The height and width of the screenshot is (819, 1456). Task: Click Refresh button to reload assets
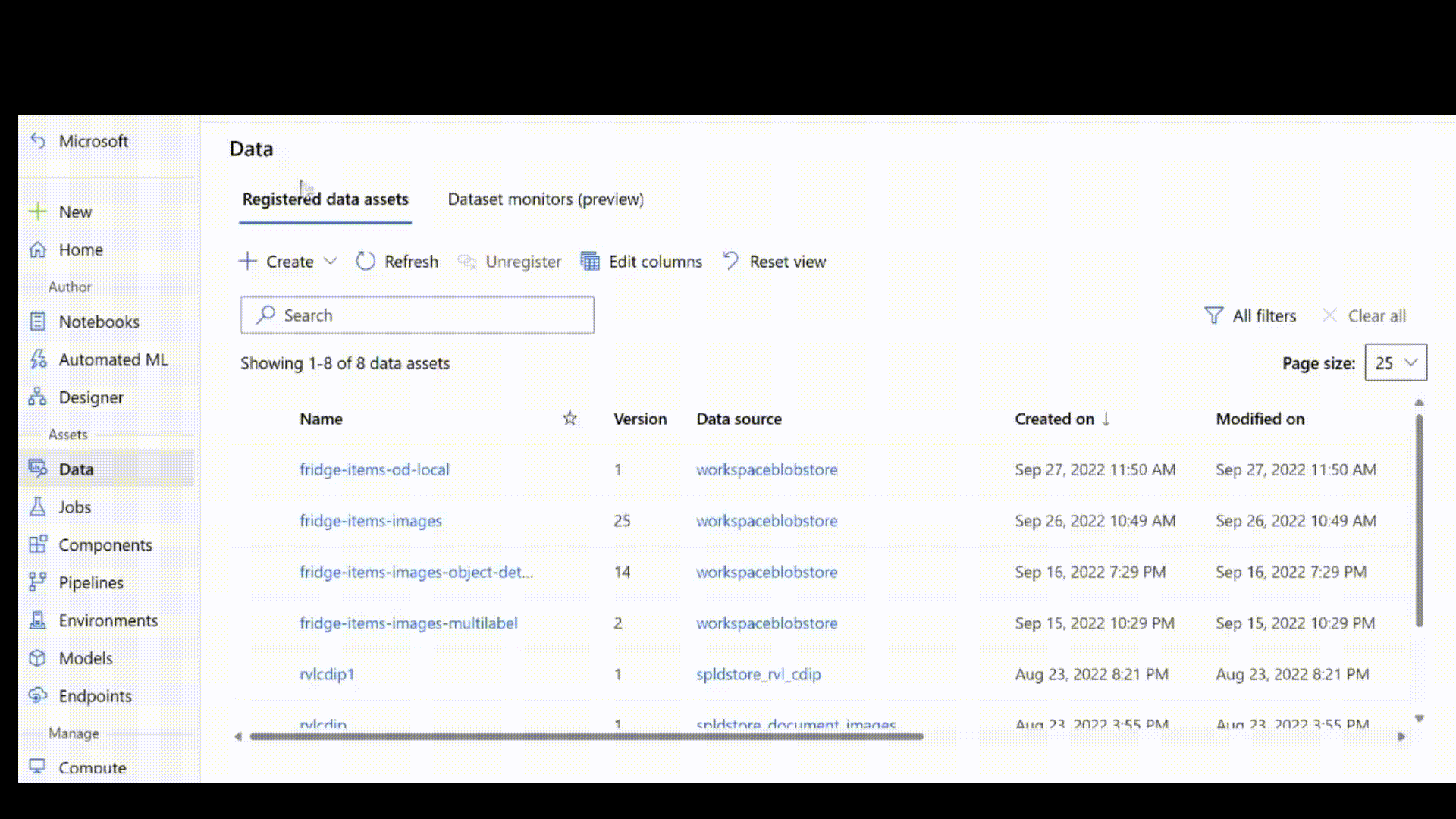(397, 261)
